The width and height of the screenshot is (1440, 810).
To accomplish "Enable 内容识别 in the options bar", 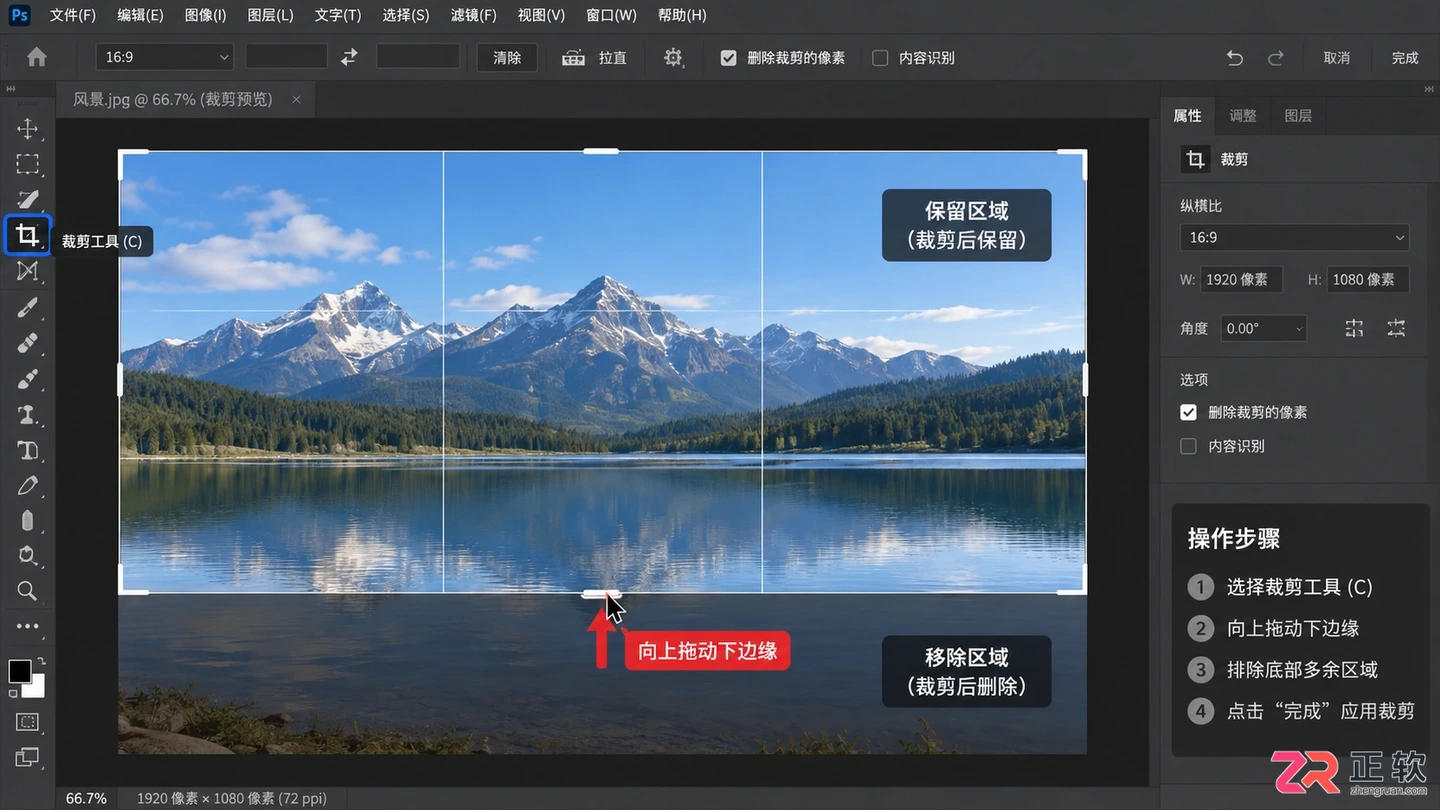I will 880,58.
